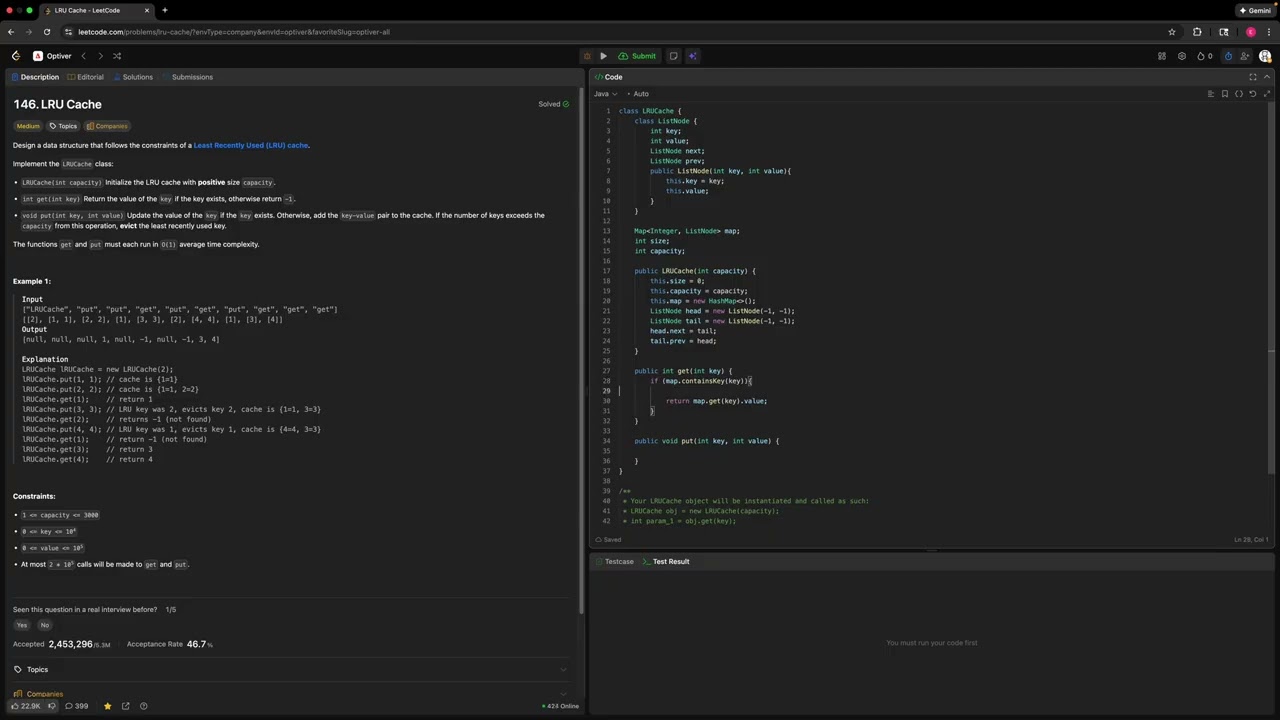The height and width of the screenshot is (720, 1280).
Task: Open the 399 comments
Action: pos(77,706)
